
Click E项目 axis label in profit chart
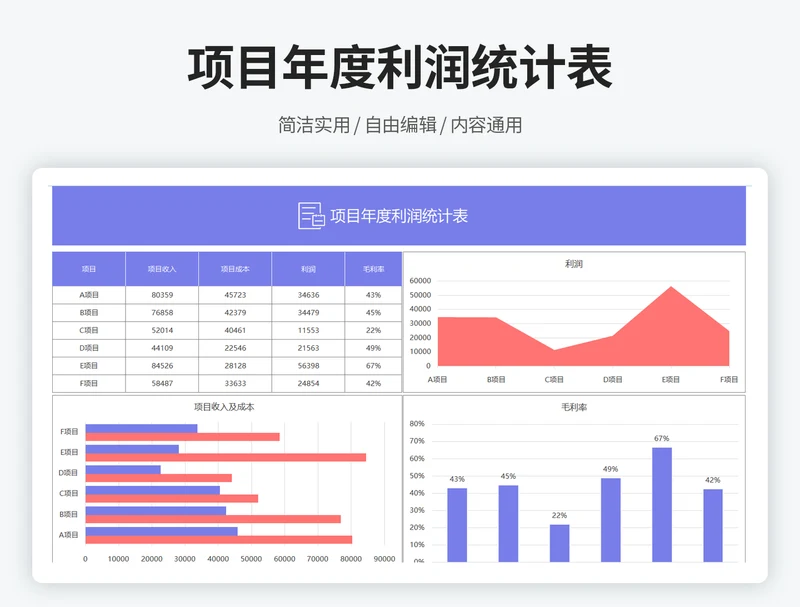670,380
